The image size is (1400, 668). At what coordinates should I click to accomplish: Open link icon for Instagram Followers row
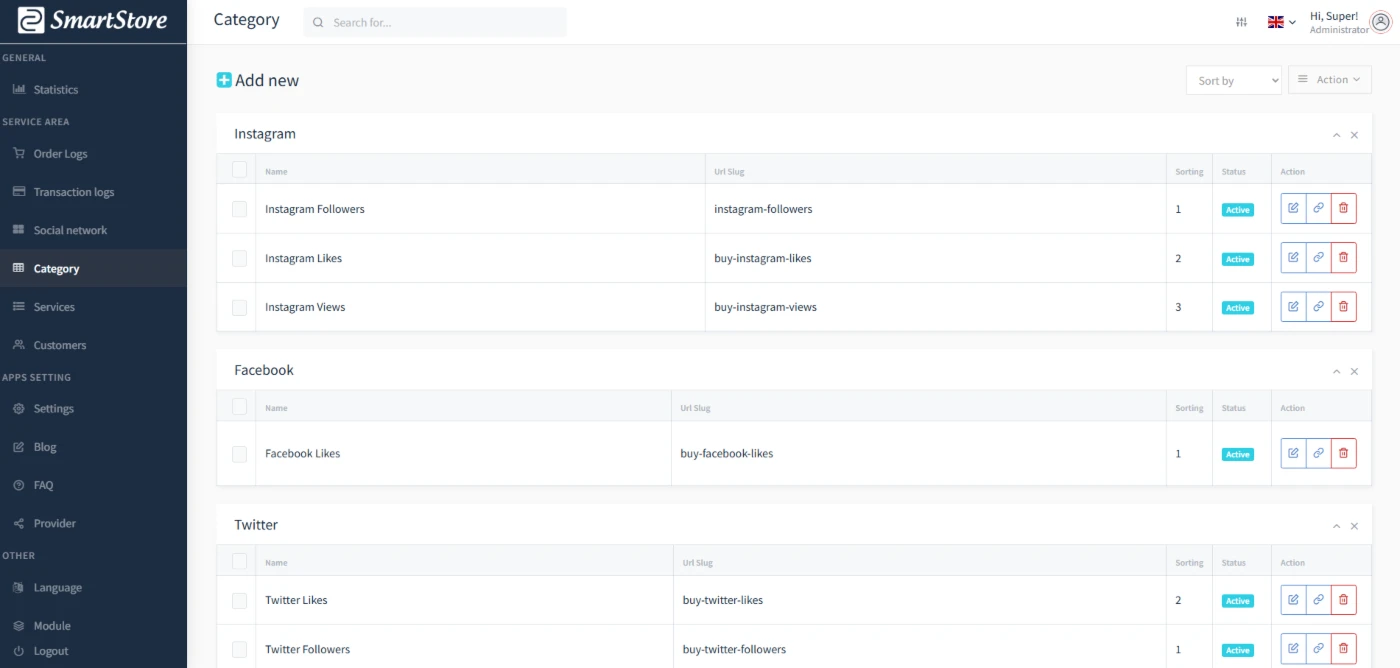1318,209
